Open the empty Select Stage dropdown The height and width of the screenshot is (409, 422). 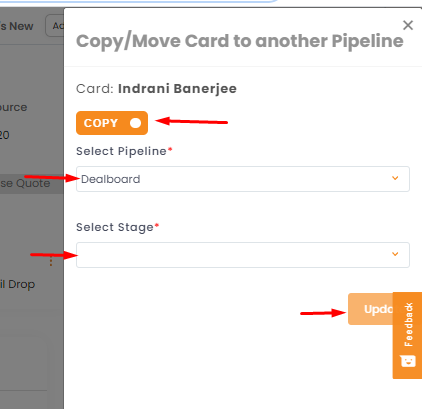pyautogui.click(x=243, y=255)
